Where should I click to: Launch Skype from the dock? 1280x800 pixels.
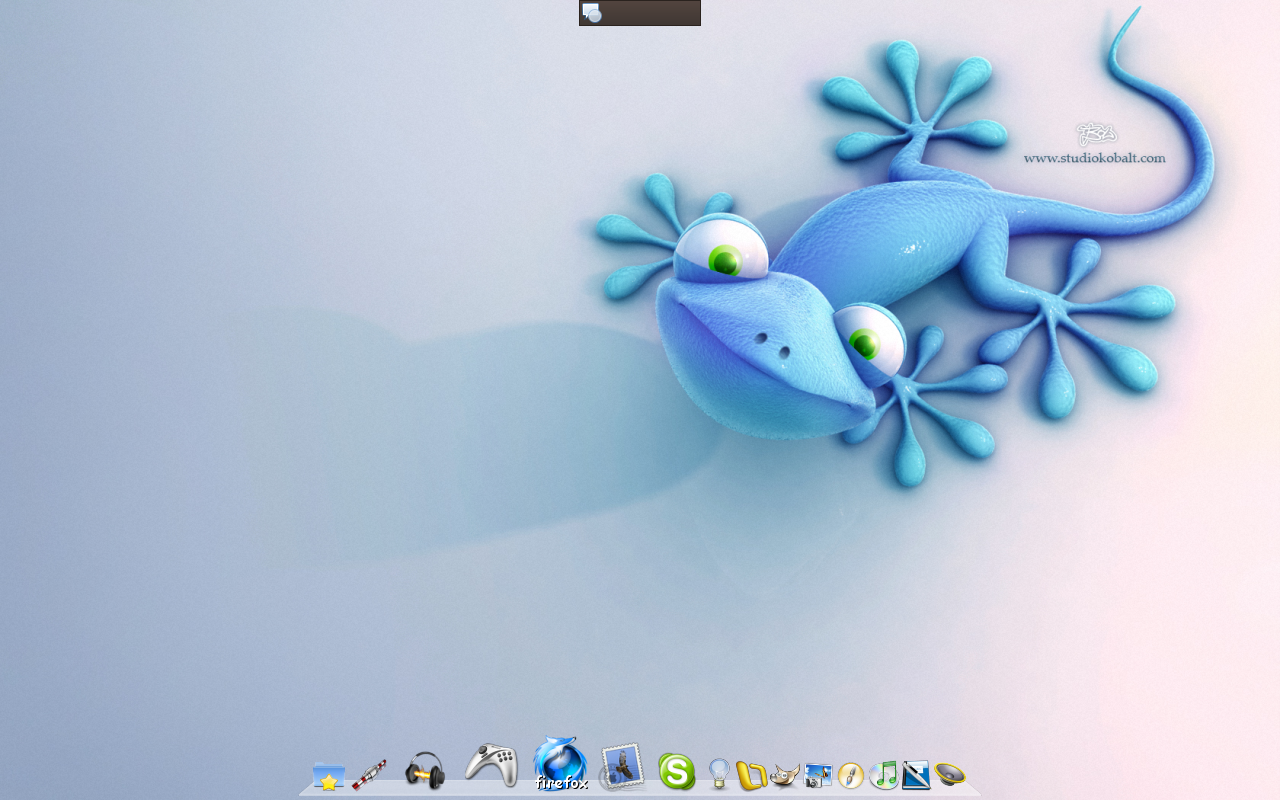[x=677, y=772]
